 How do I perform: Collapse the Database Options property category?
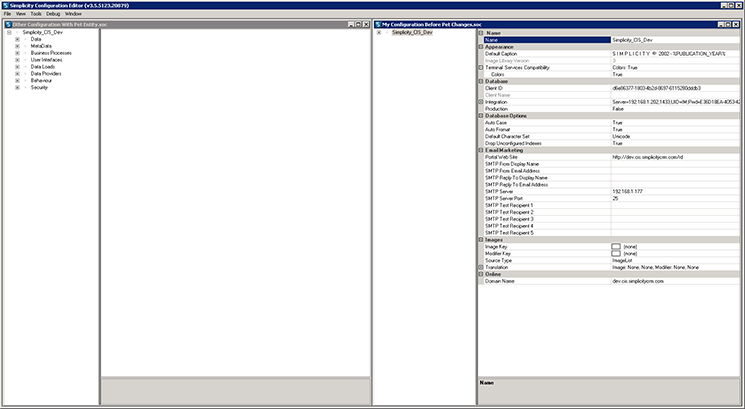[x=481, y=116]
